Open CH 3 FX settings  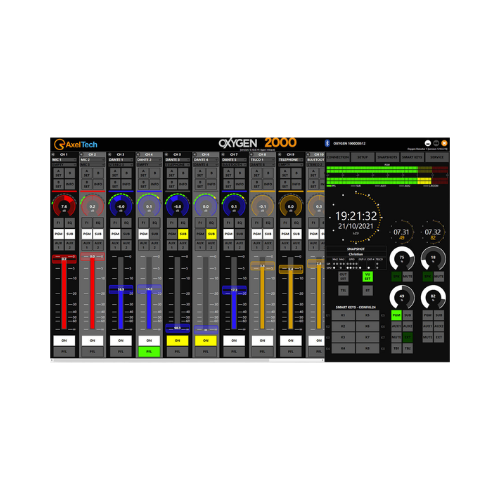click(115, 223)
